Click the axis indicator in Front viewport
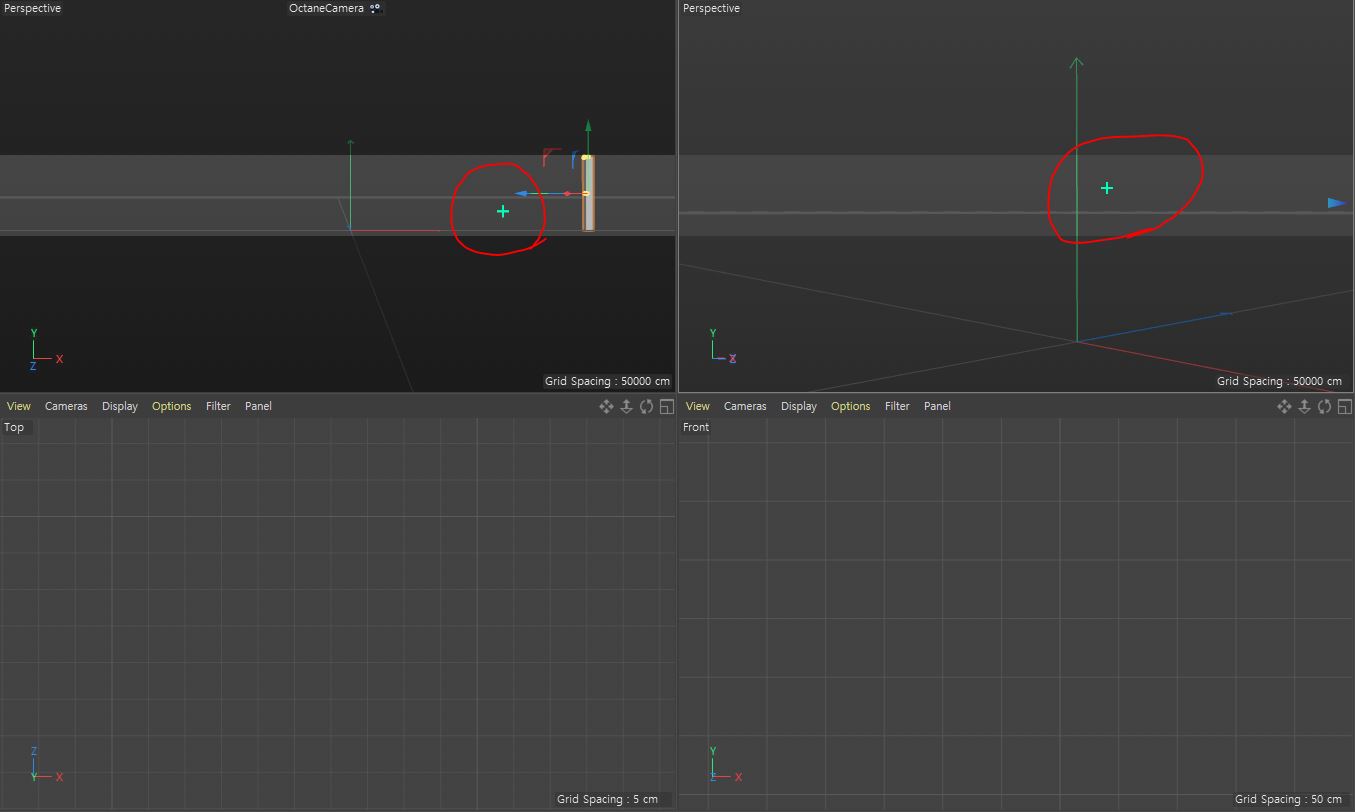 coord(725,765)
